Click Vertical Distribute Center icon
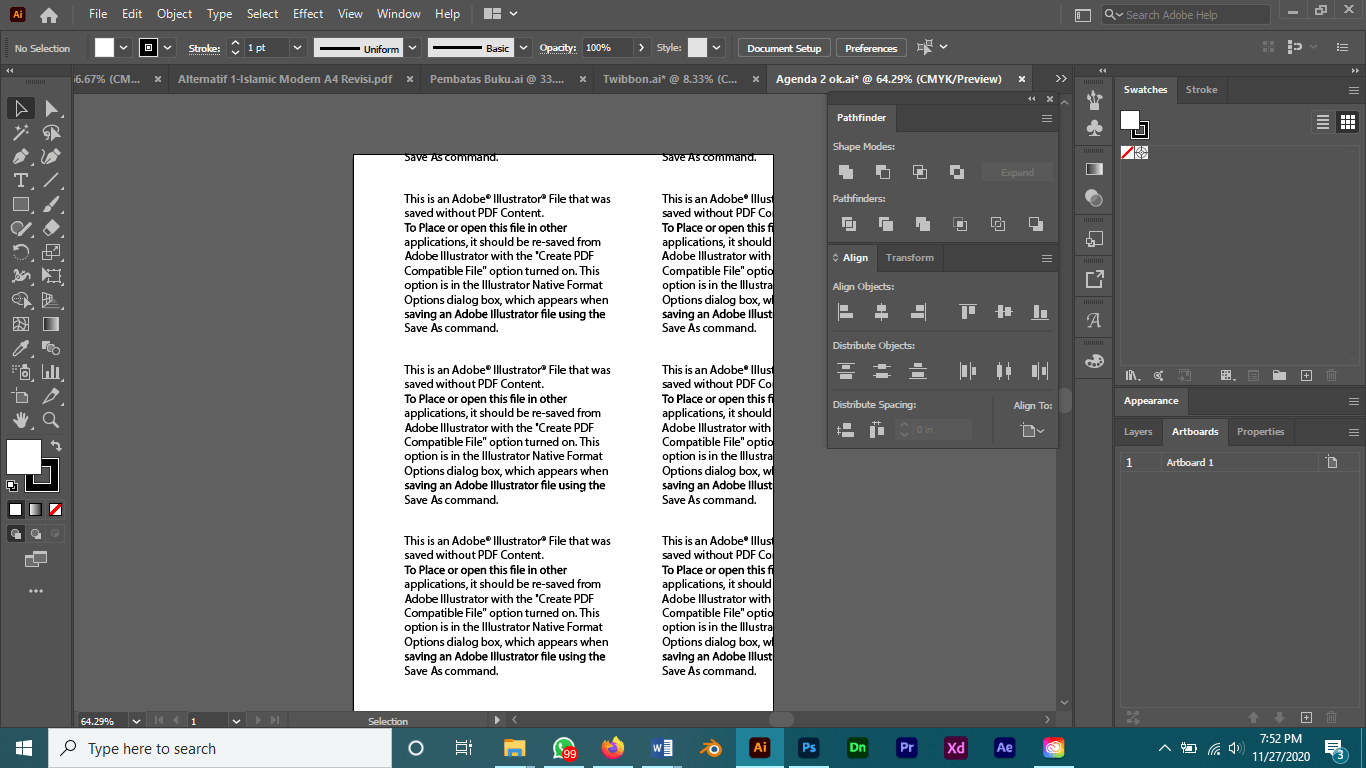This screenshot has width=1366, height=768. pos(882,370)
